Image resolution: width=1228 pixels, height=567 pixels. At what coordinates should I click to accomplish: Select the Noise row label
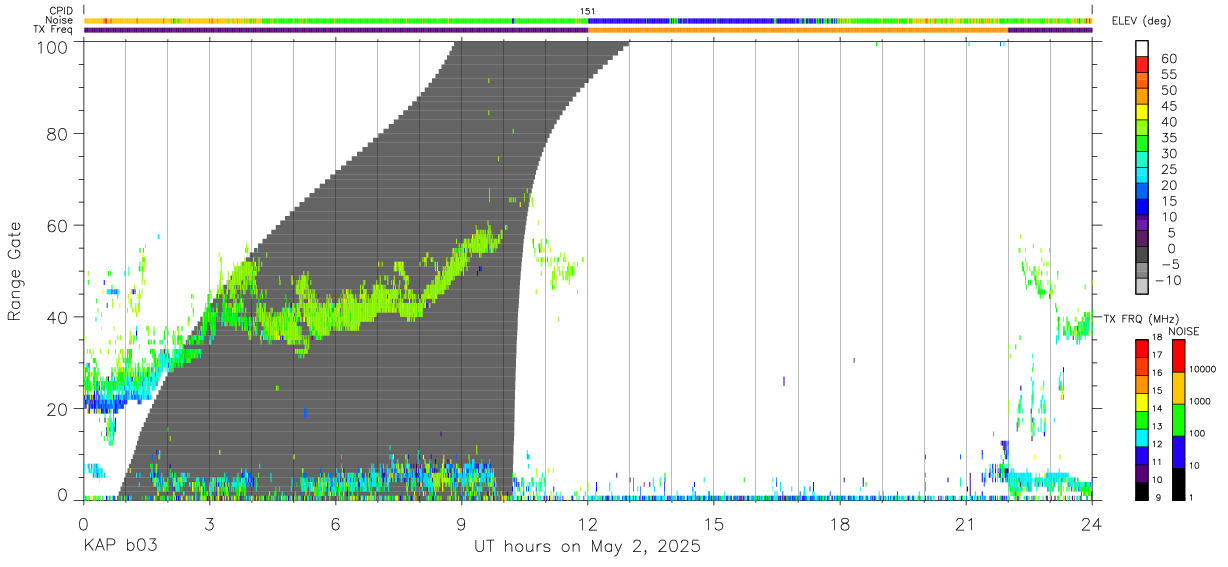60,20
